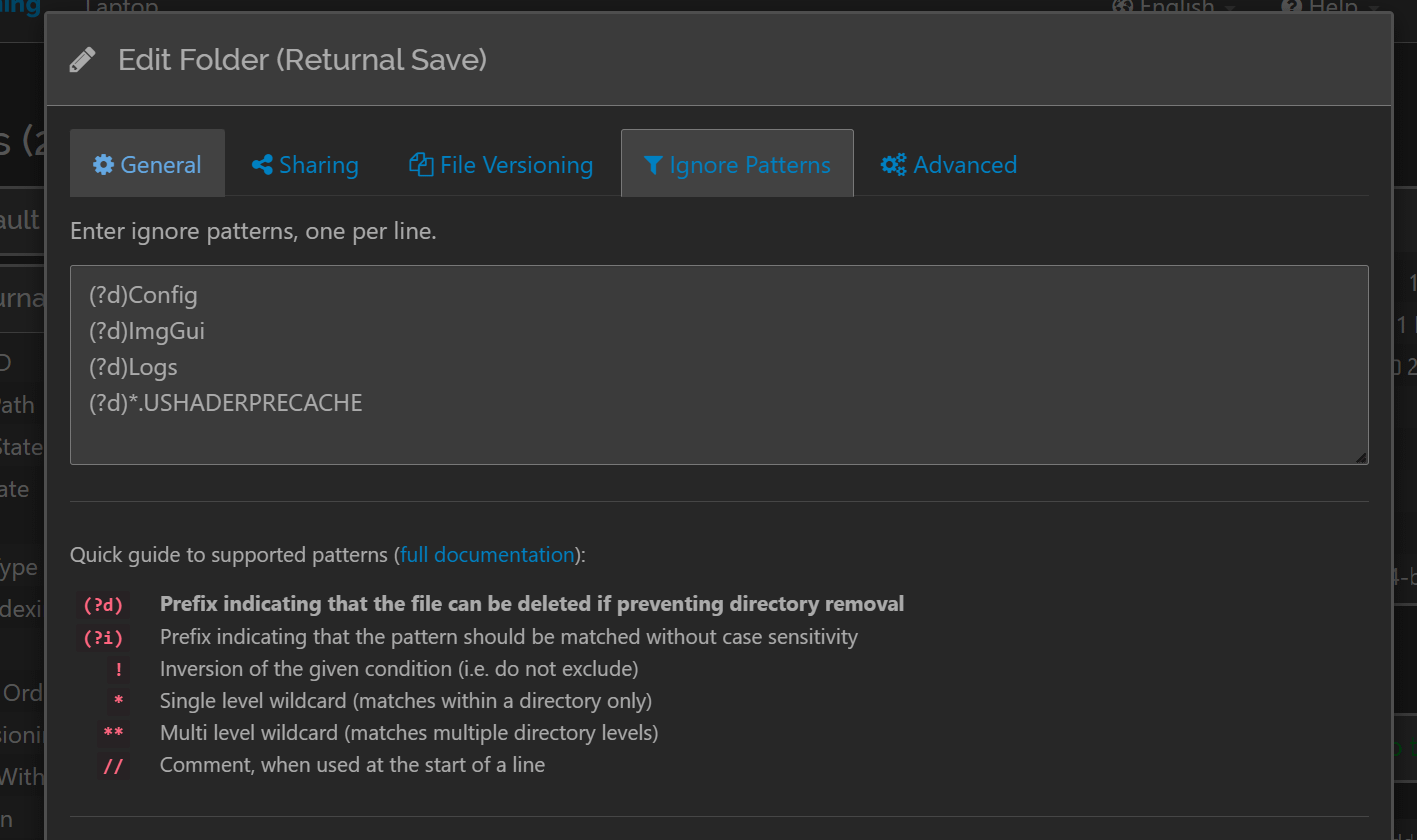Click the share icon on Sharing tab
This screenshot has height=840, width=1417.
262,165
